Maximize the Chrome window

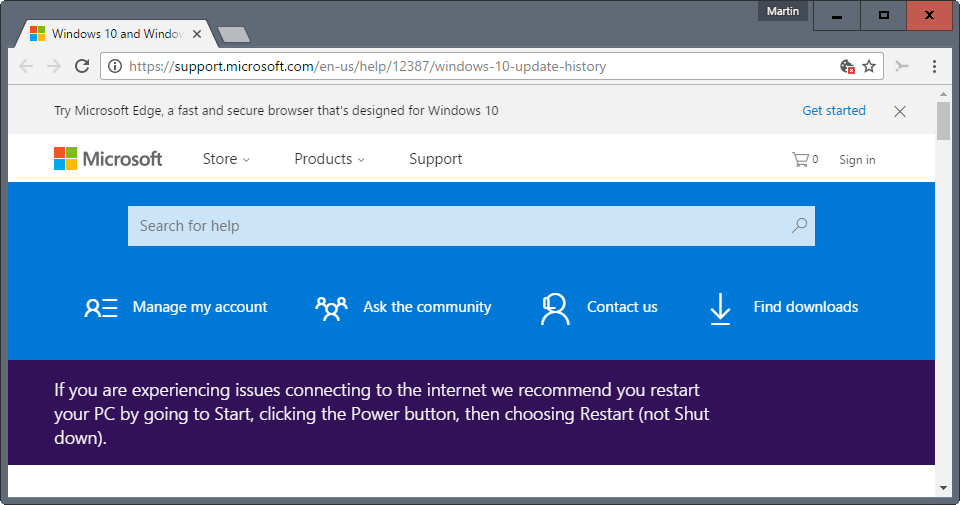[883, 15]
